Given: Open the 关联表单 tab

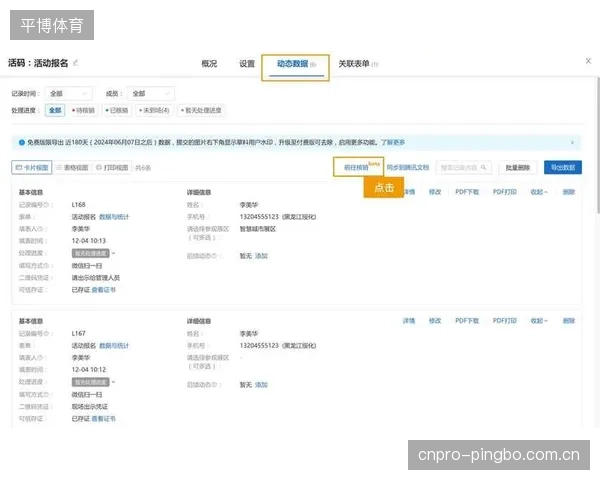Looking at the screenshot, I should (357, 64).
